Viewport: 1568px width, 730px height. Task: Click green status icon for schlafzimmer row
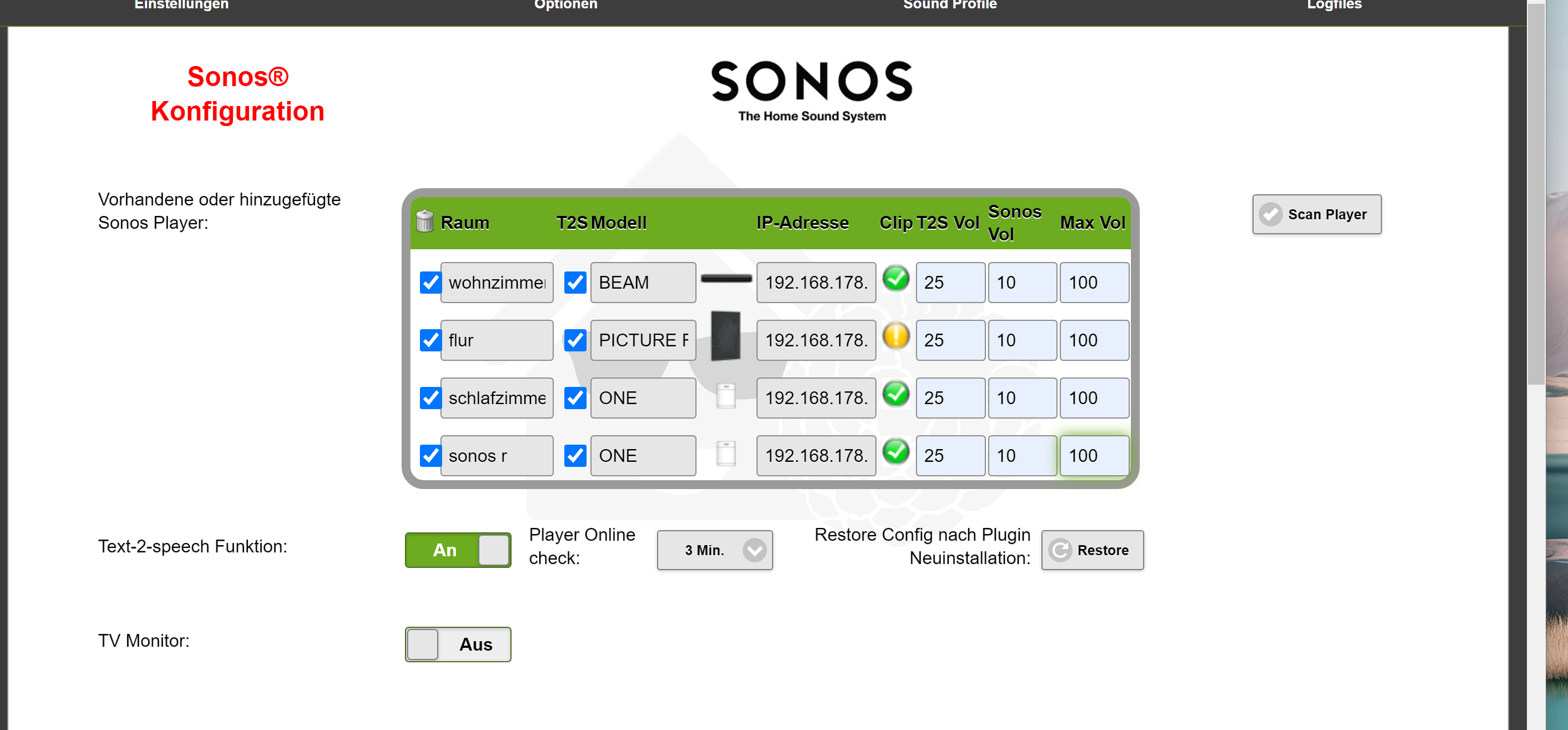click(x=895, y=394)
